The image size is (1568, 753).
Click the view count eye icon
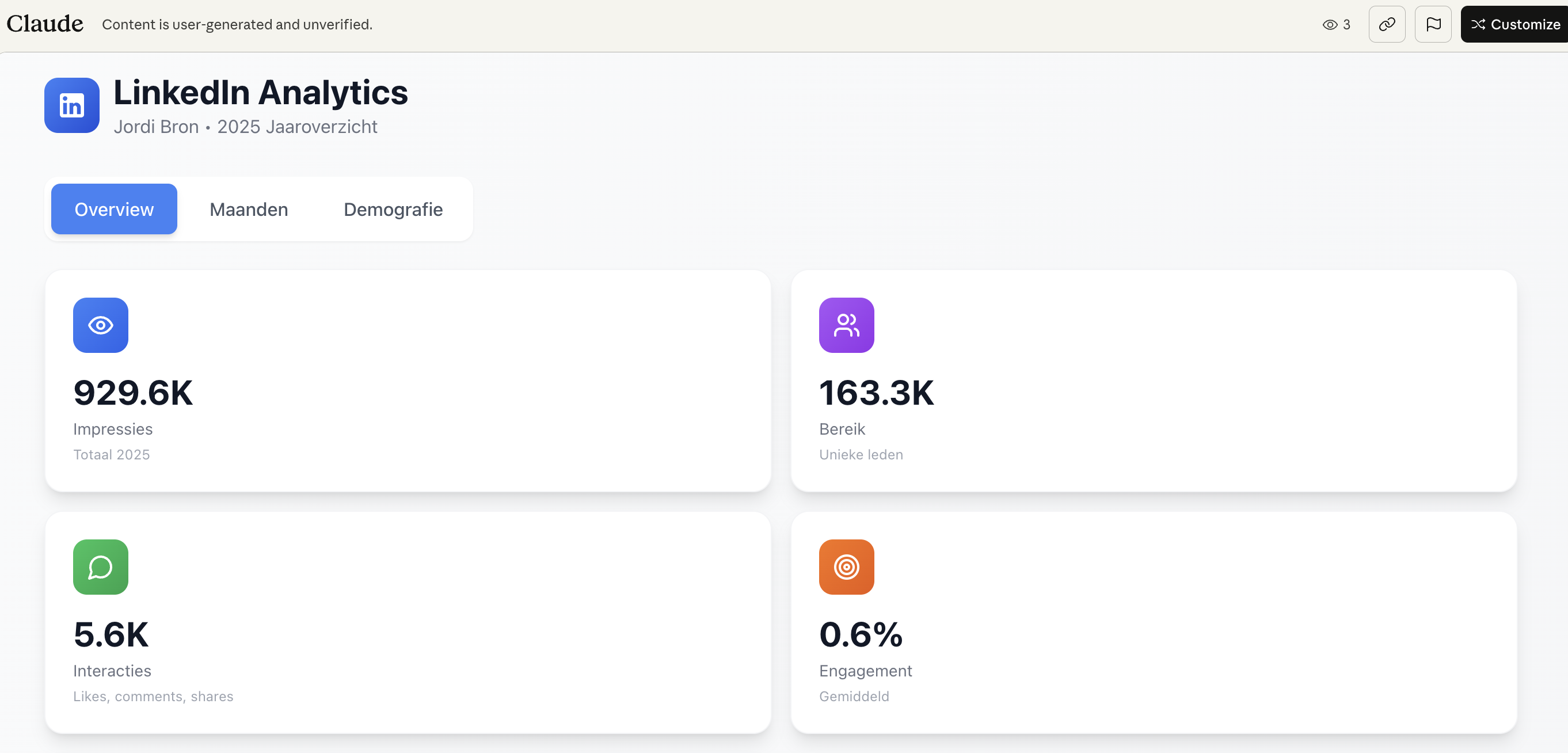[x=1330, y=25]
